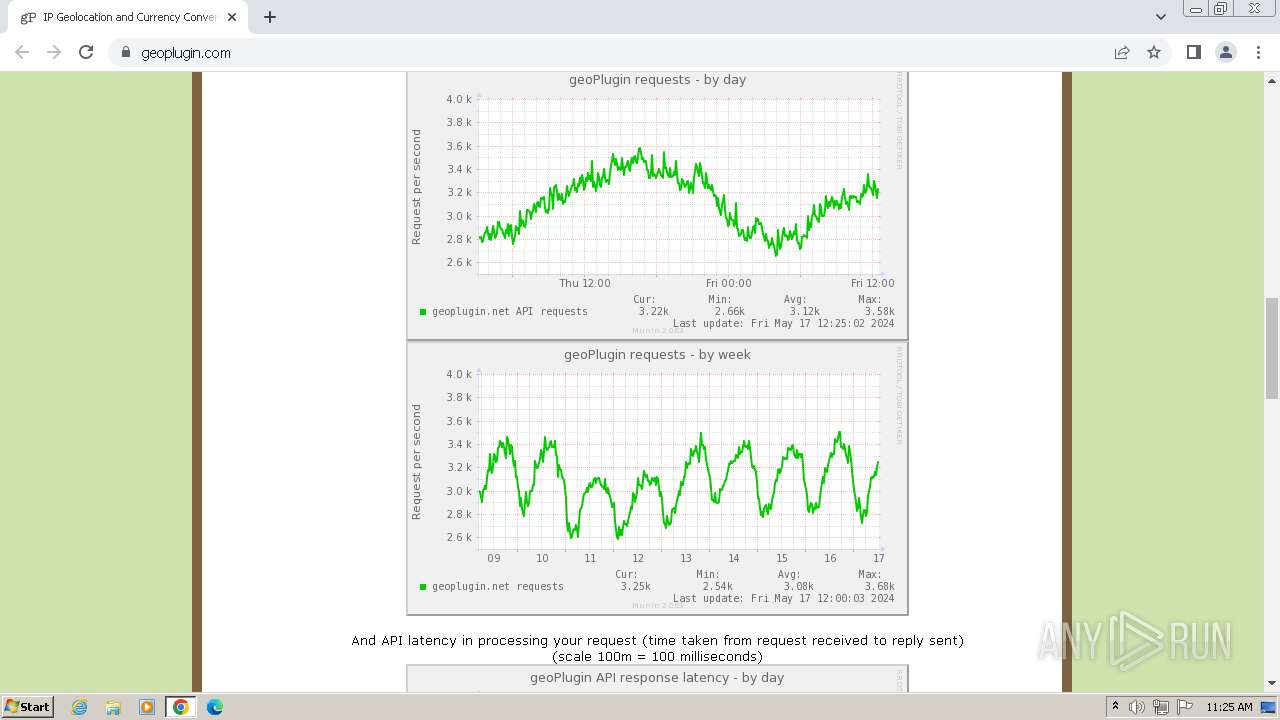1280x720 pixels.
Task: Click the vertical scrollbar thumb
Action: coord(1271,348)
